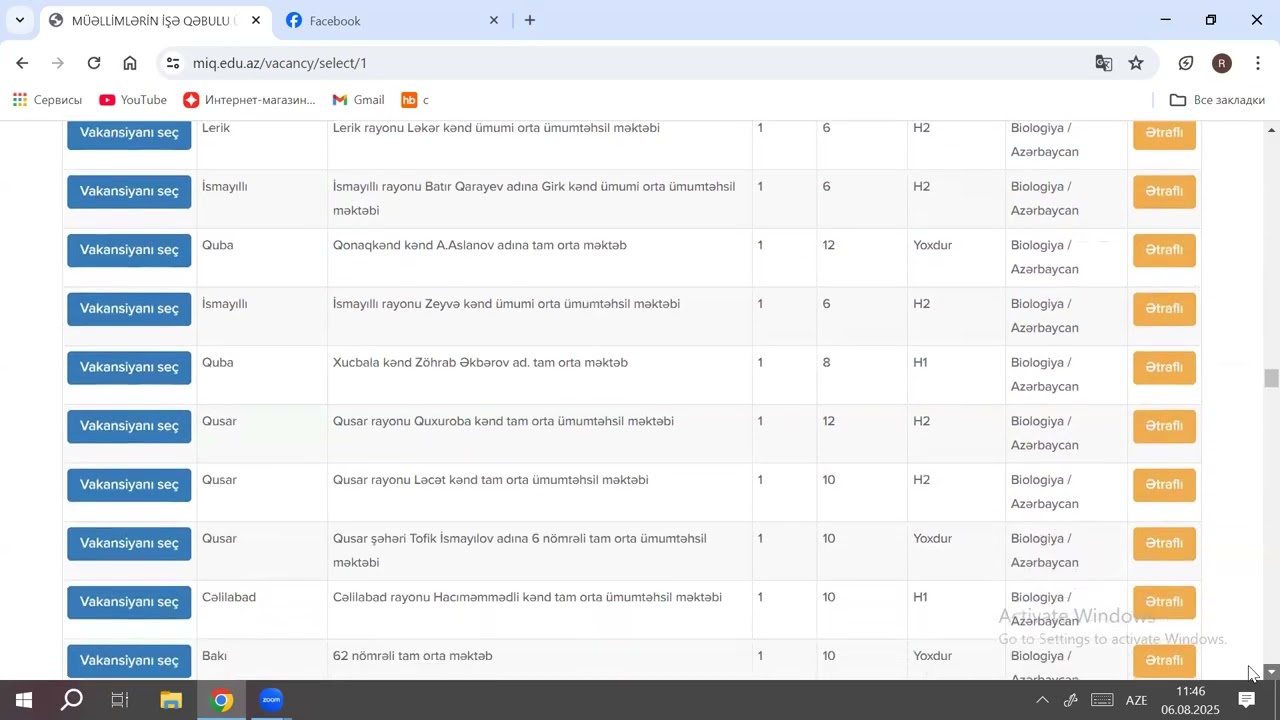Close the MÜƏLLİMLƏRİN İŞƏ QƏBULU tab
This screenshot has height=720, width=1280.
coord(256,20)
